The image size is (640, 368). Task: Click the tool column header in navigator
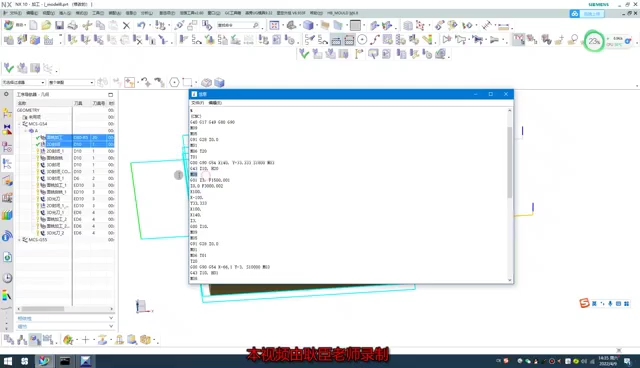[x=78, y=103]
